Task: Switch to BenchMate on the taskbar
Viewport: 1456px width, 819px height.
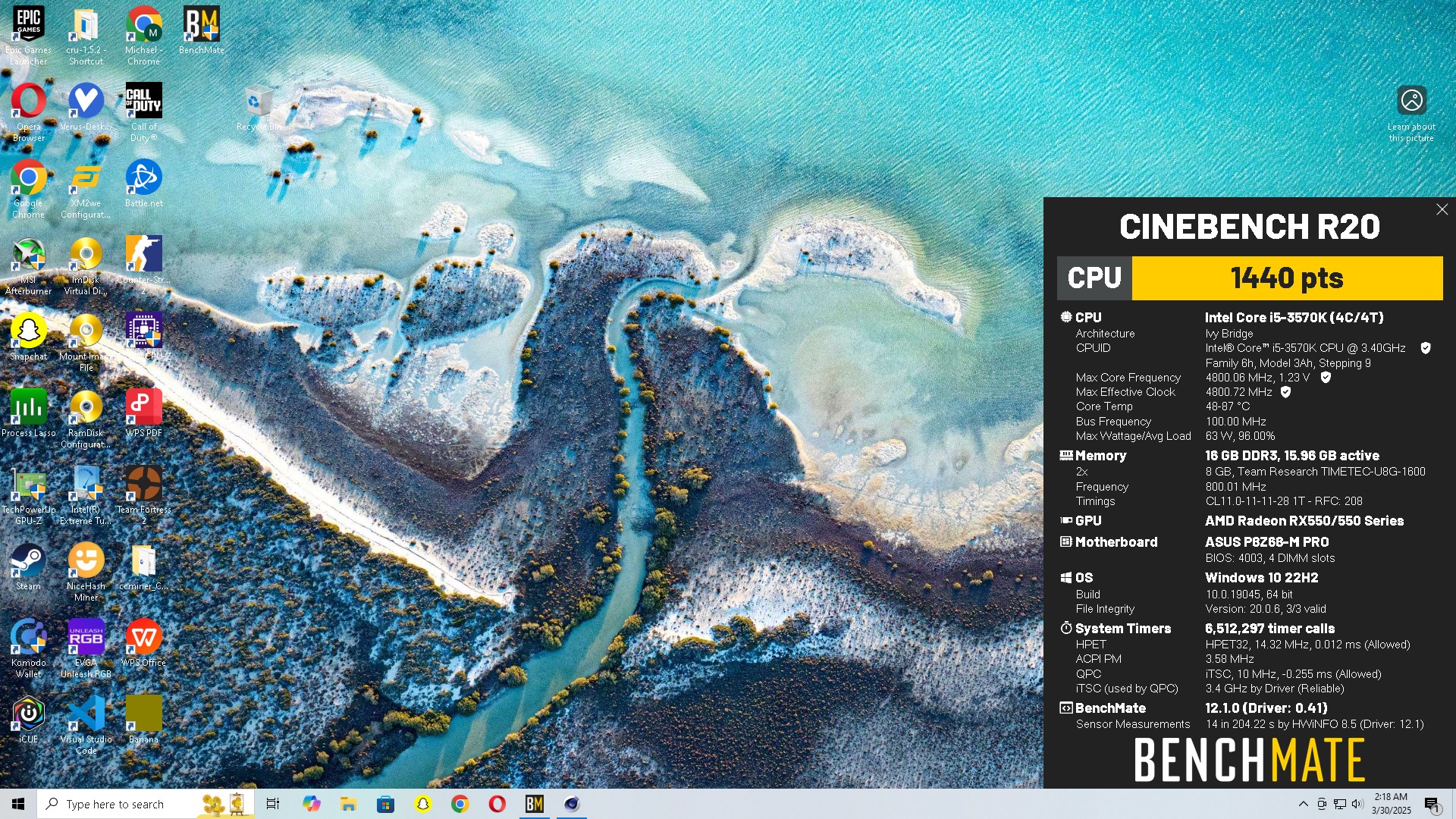Action: point(535,804)
